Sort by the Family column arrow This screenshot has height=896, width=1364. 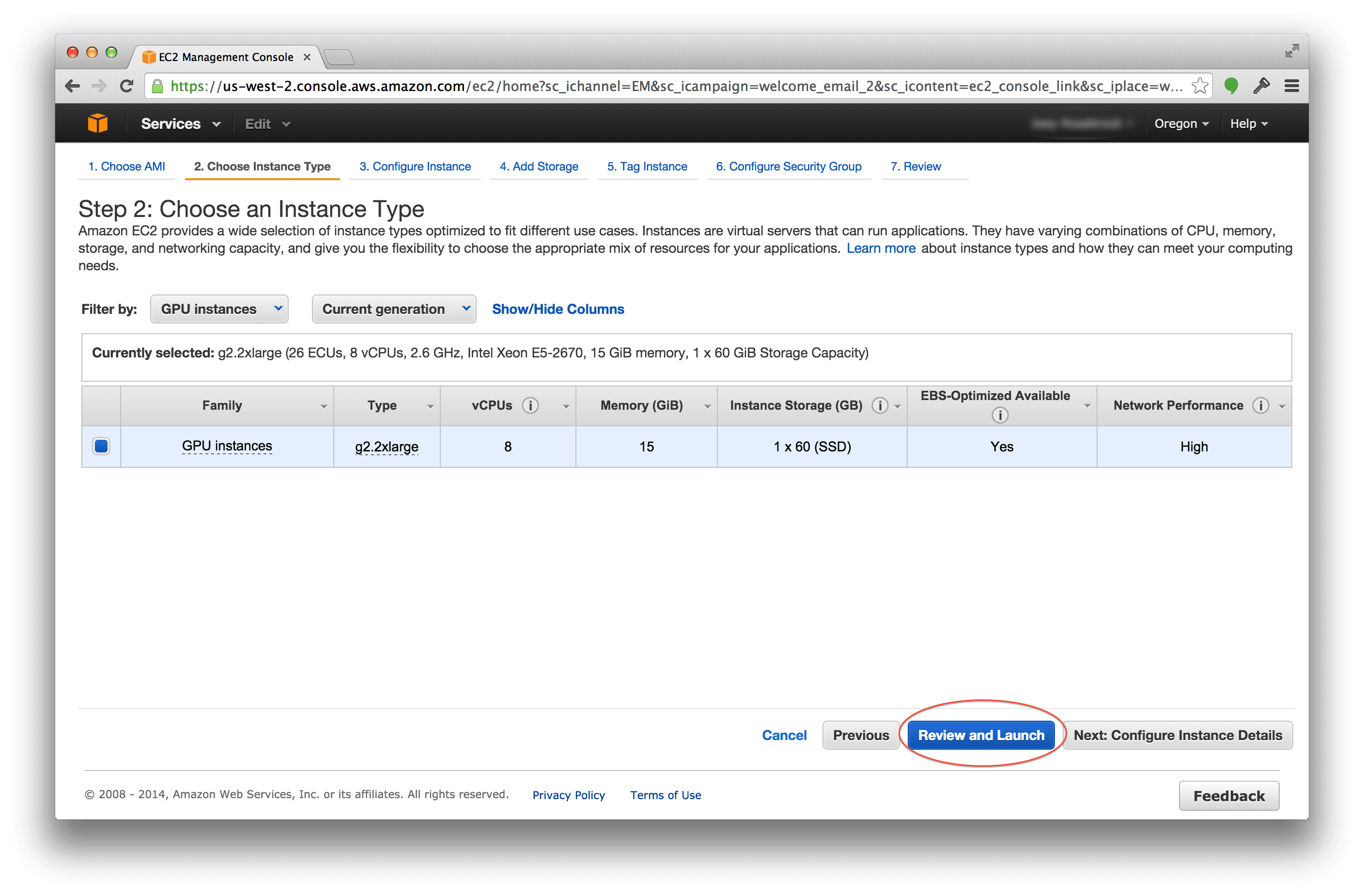(x=324, y=407)
